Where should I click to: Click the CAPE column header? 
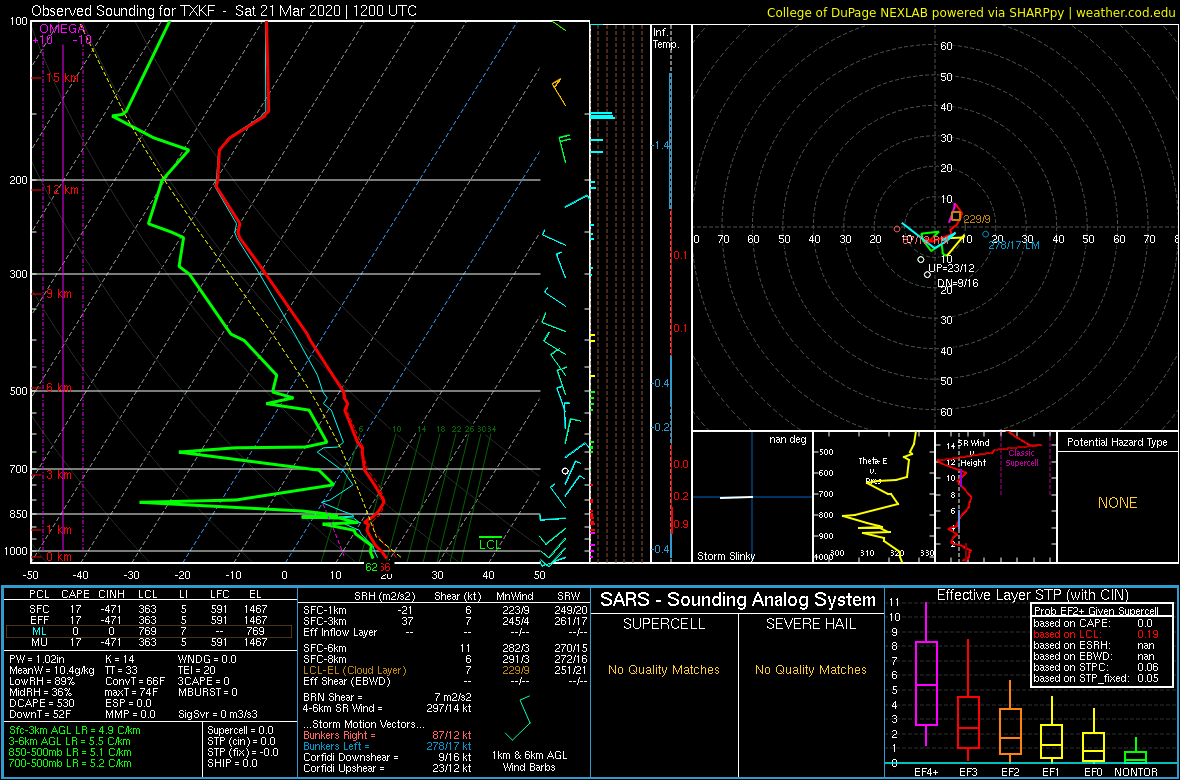(x=75, y=596)
